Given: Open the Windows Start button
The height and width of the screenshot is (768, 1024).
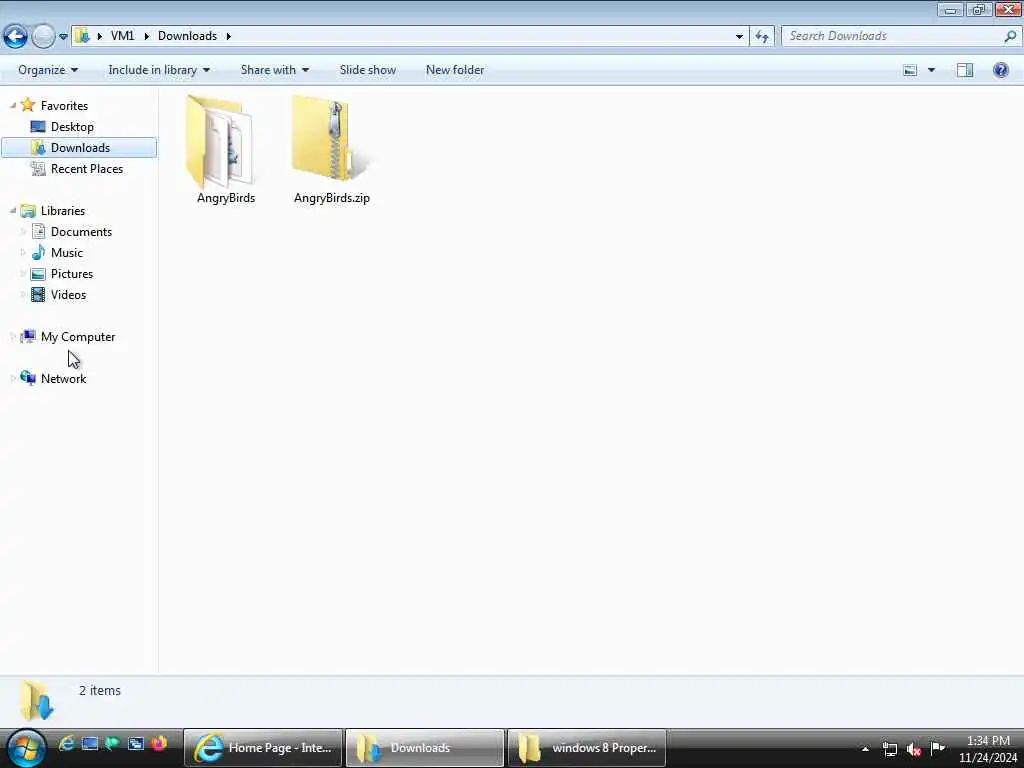Looking at the screenshot, I should coord(26,748).
